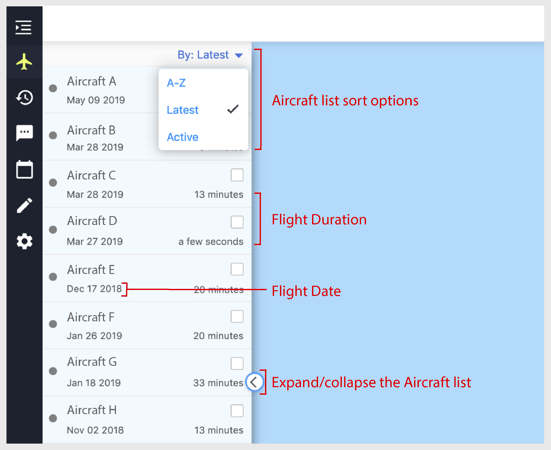Open the By: Latest sort dropdown
This screenshot has height=450, width=551.
[x=209, y=55]
